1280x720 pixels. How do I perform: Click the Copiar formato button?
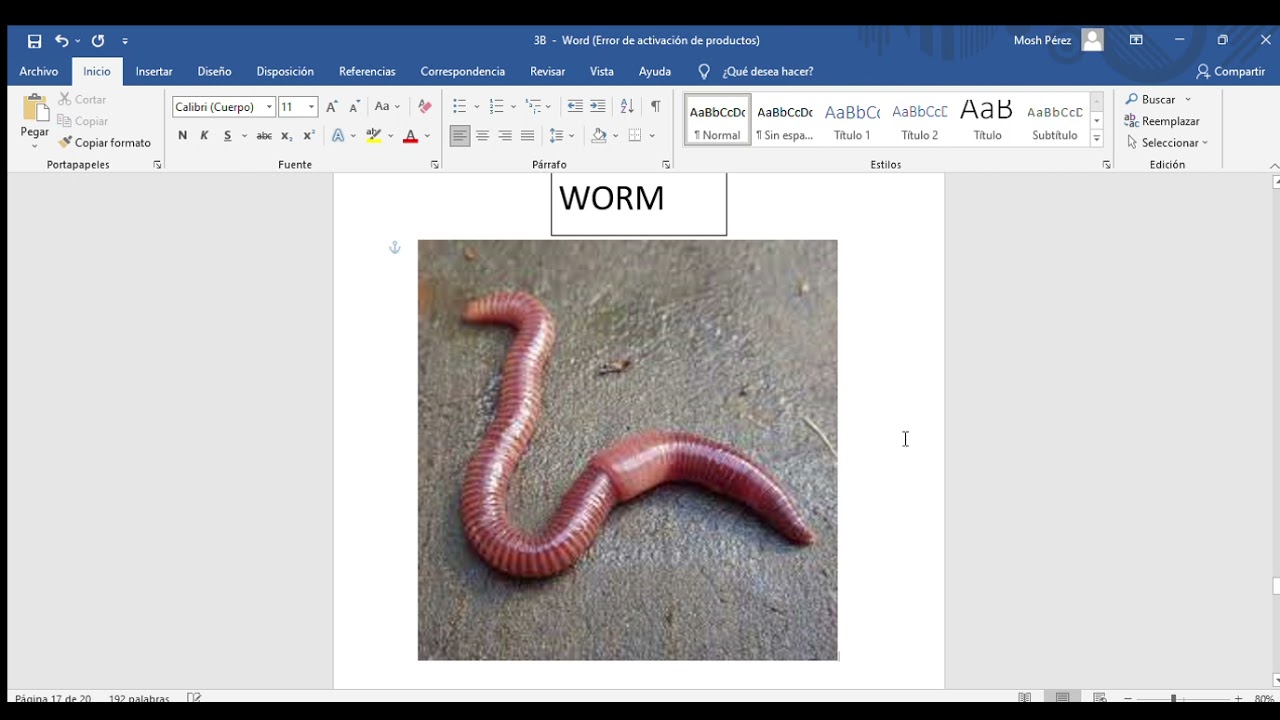(x=104, y=143)
